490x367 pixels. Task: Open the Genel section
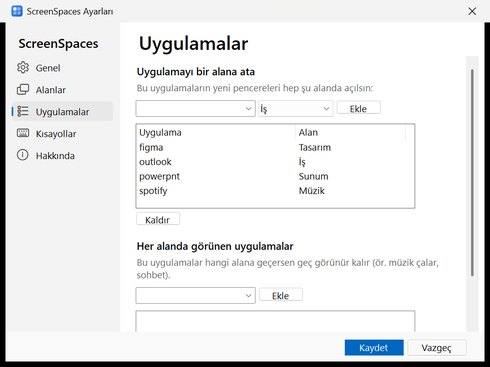coord(63,68)
